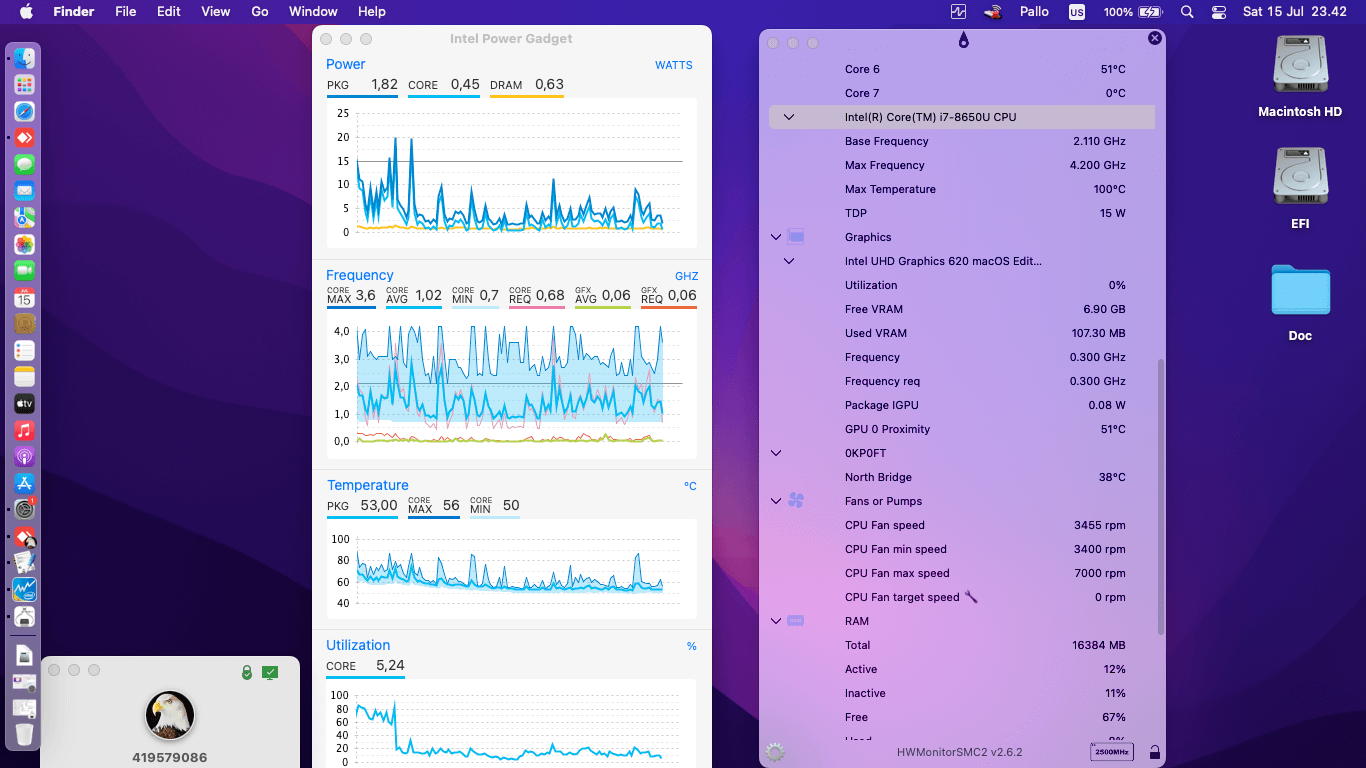Open App Store from the Dock
The width and height of the screenshot is (1366, 768).
coord(24,483)
